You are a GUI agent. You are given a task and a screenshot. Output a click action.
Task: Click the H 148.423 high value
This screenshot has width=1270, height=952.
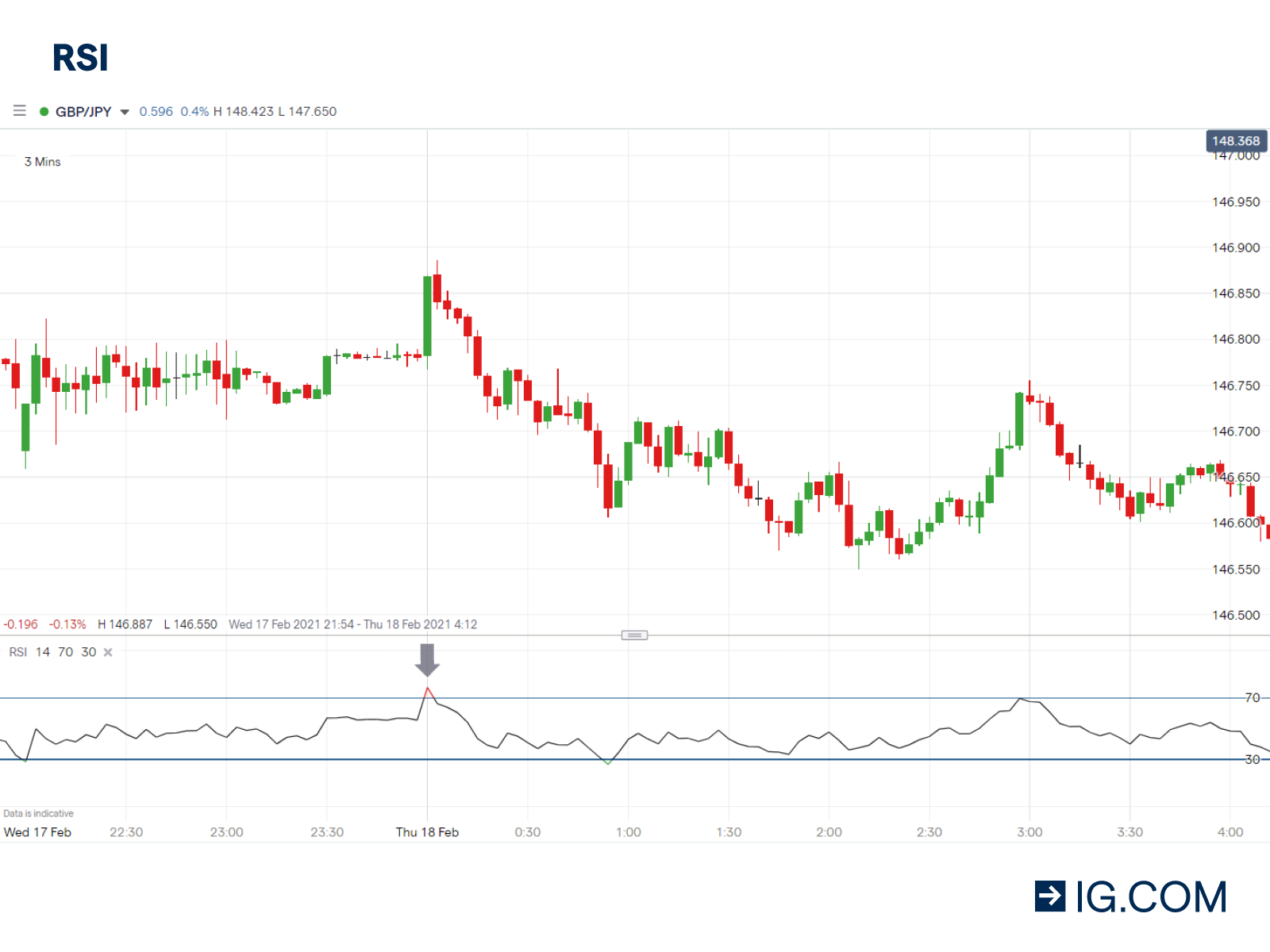pos(243,112)
